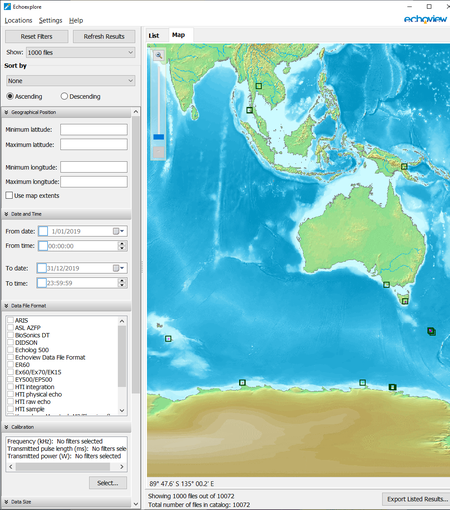This screenshot has width=450, height=510.
Task: Select Descending sort order
Action: coord(64,96)
